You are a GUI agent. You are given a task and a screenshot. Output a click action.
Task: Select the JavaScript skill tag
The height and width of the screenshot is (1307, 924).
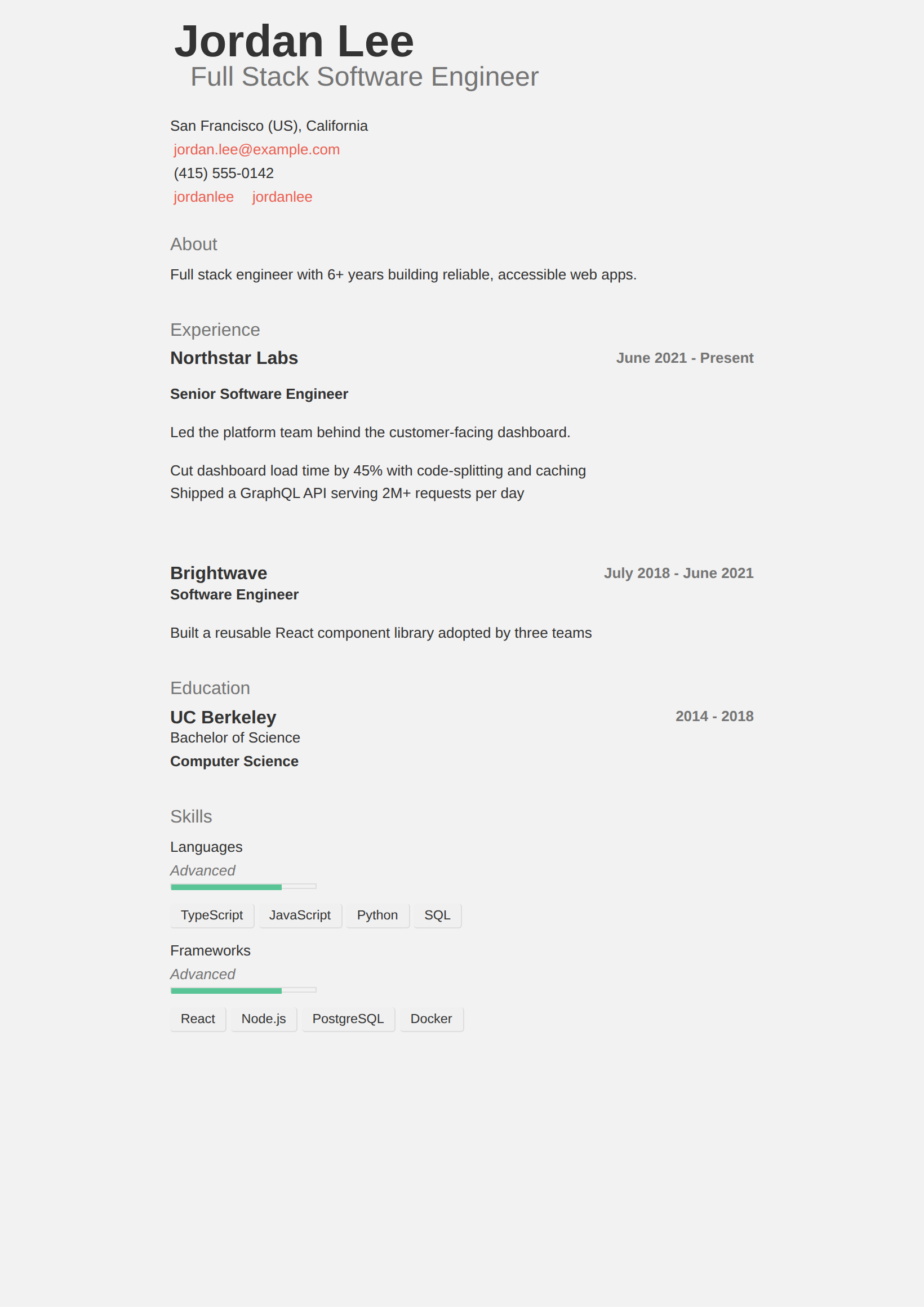point(300,915)
